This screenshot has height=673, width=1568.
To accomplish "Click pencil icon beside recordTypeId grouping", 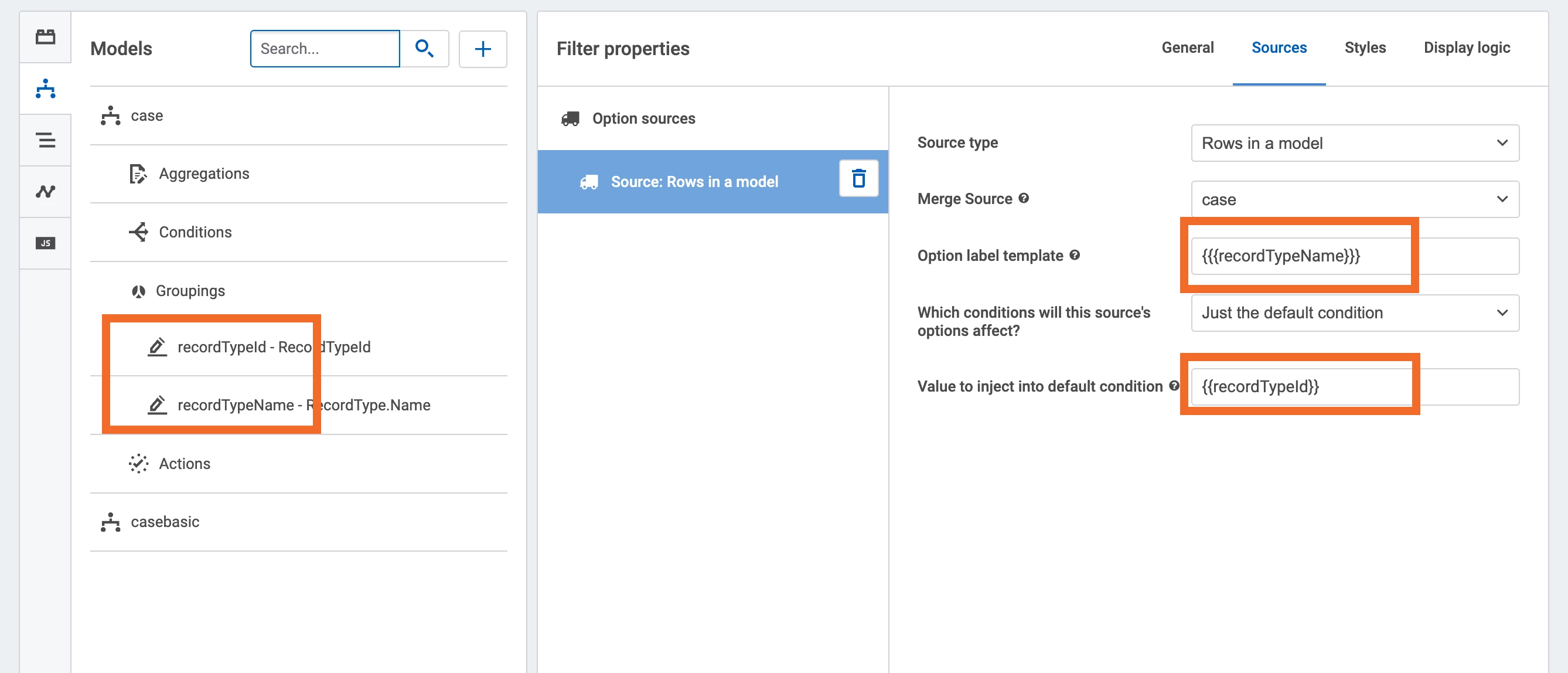I will pos(157,346).
